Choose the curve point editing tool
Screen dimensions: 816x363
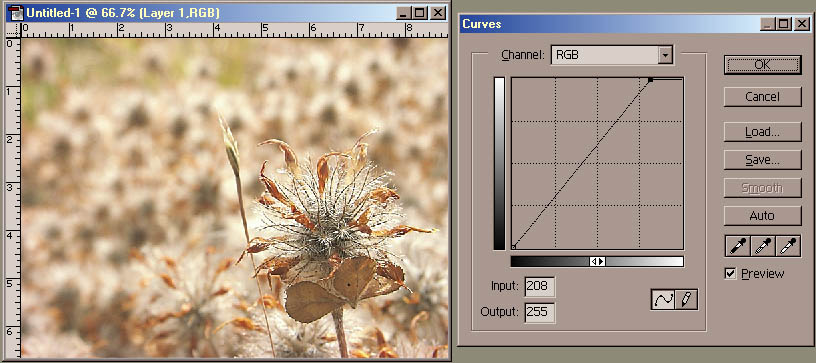pyautogui.click(x=663, y=300)
